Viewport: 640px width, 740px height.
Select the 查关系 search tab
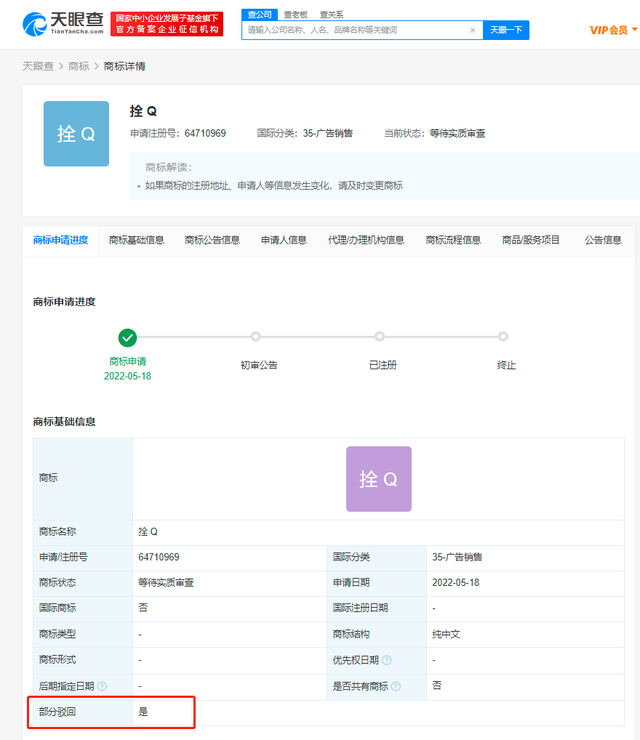point(332,15)
